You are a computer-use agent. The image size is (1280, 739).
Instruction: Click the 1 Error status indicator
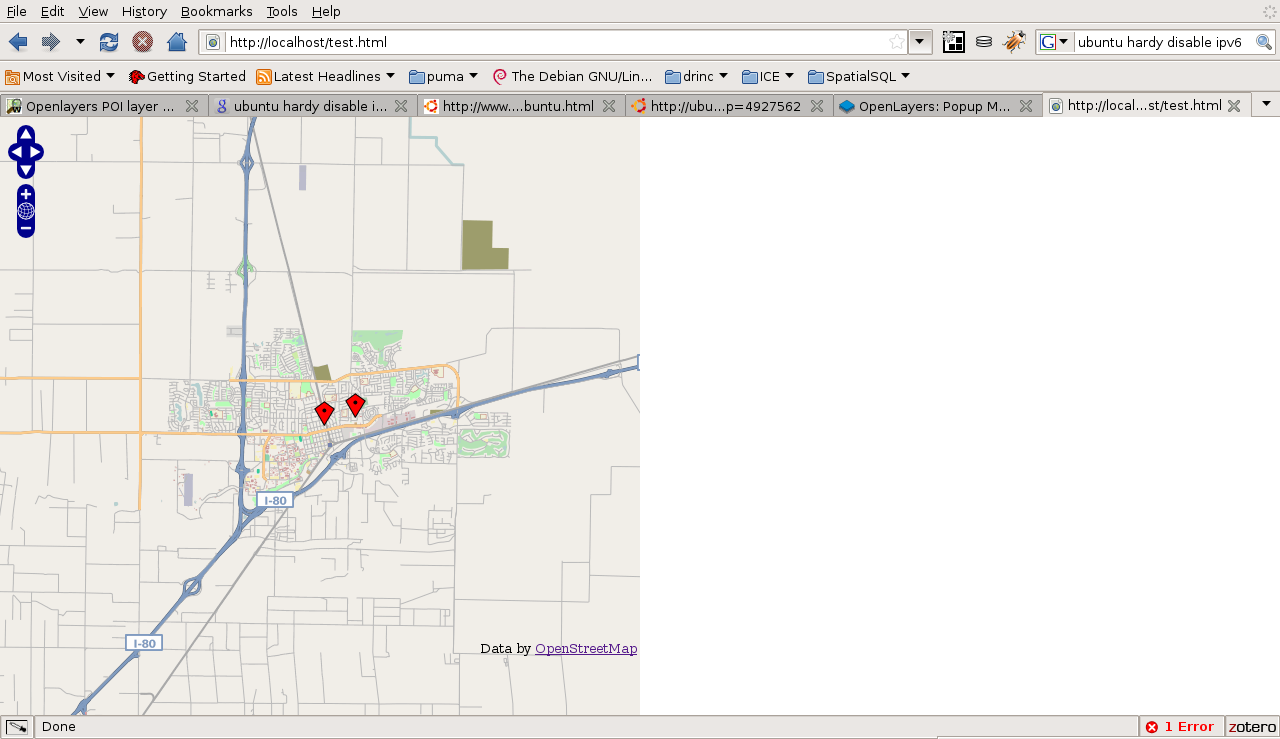pos(1181,727)
